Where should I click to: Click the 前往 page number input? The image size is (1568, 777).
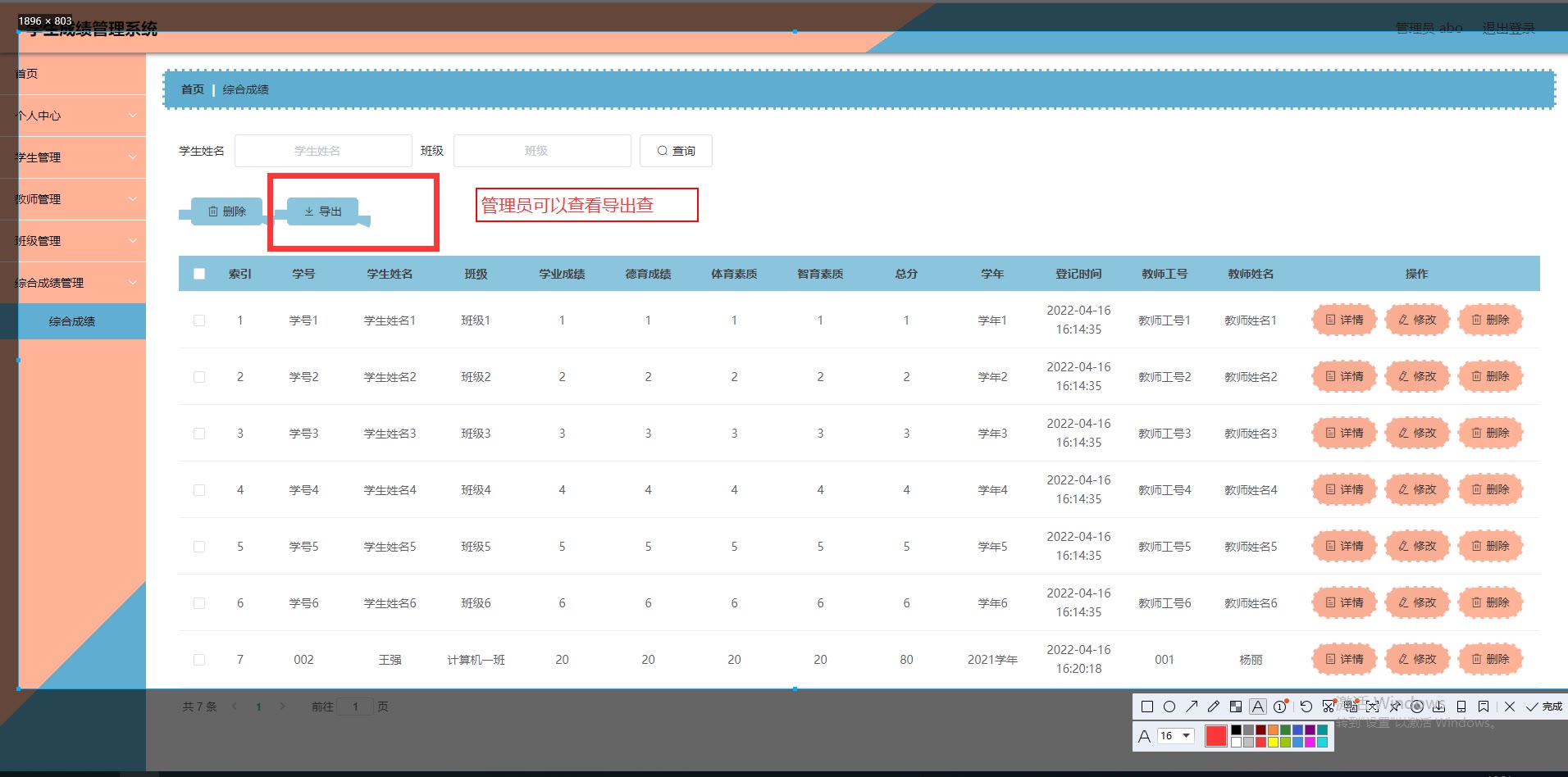(355, 707)
